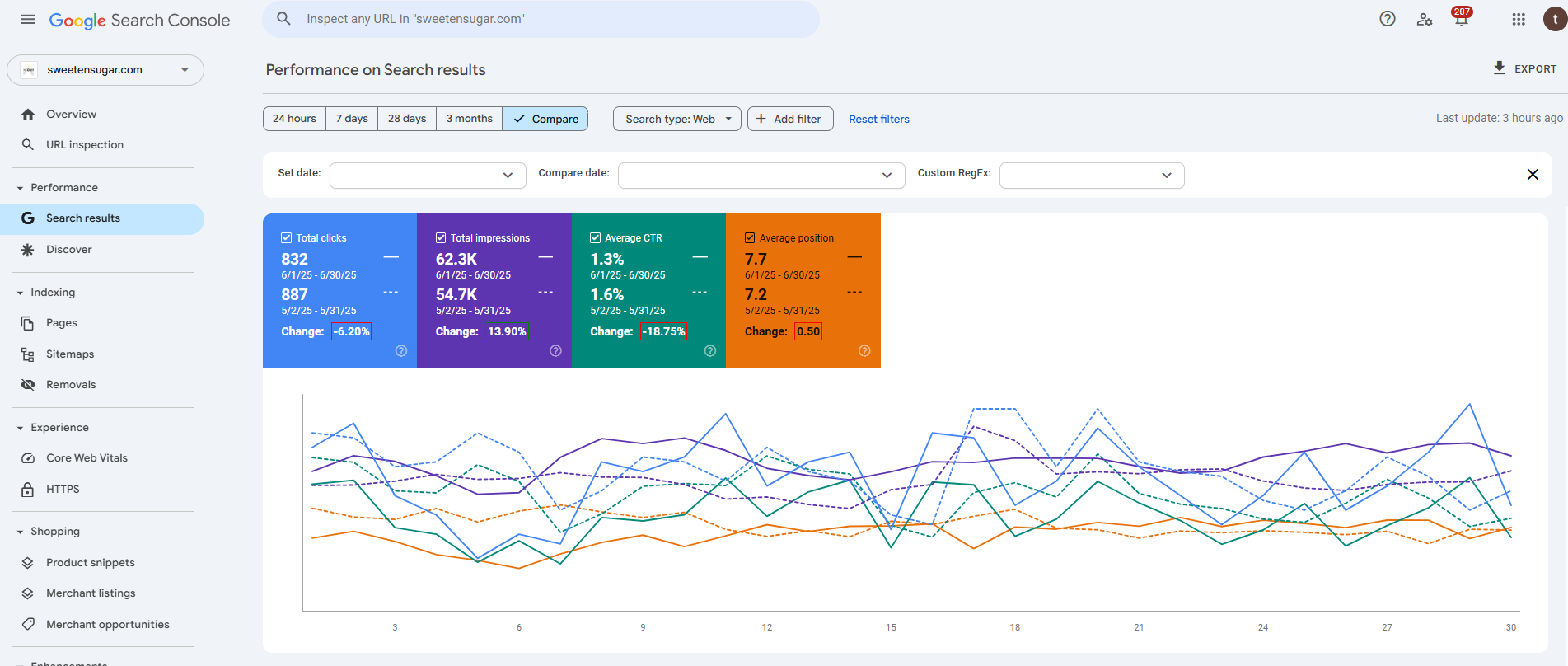The image size is (1568, 666).
Task: Click the users and permissions icon
Action: tap(1425, 19)
